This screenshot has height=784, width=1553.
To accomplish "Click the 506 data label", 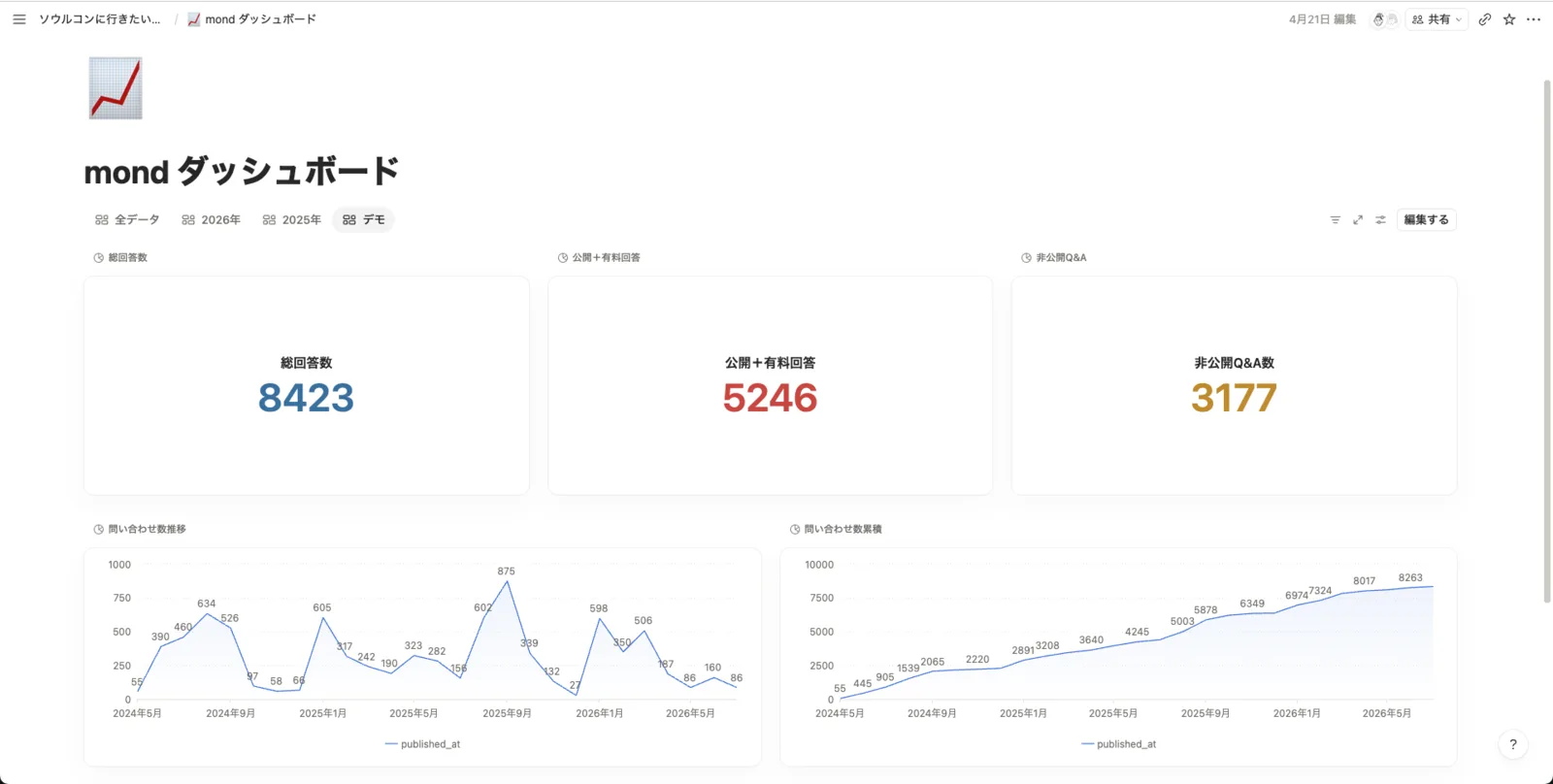I will pos(643,620).
